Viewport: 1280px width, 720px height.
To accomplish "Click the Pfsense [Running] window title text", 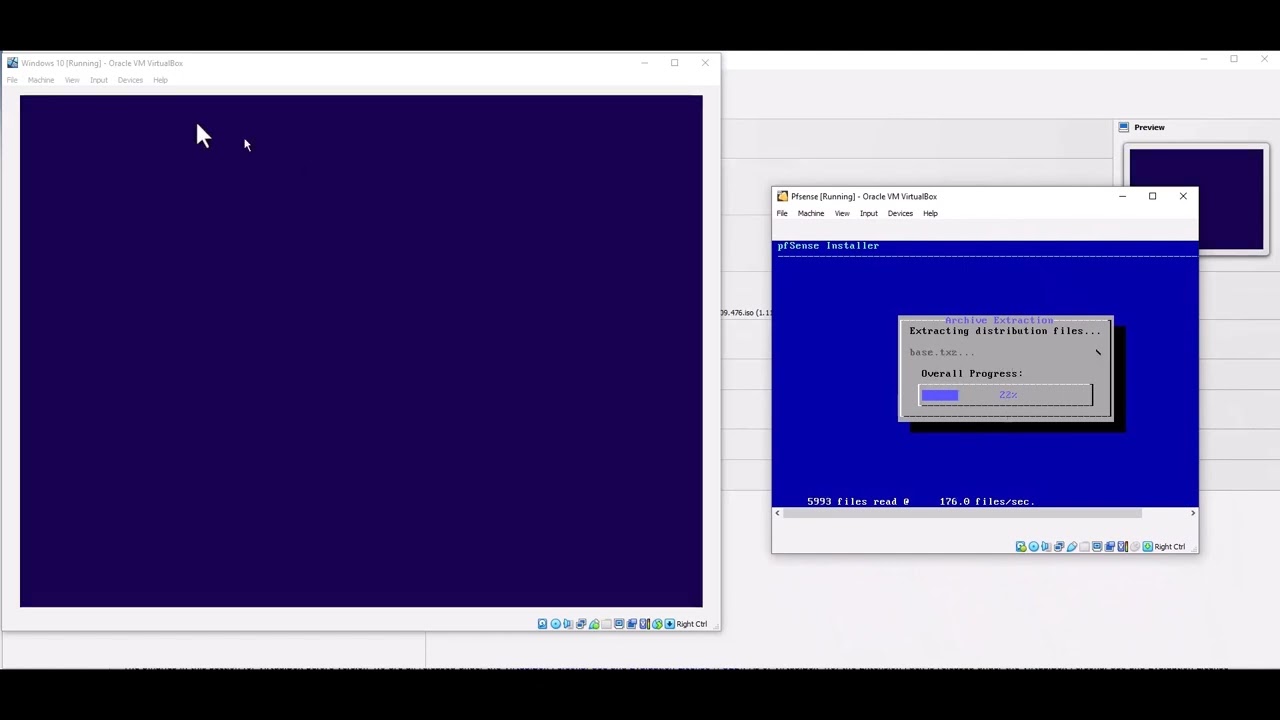I will click(864, 196).
